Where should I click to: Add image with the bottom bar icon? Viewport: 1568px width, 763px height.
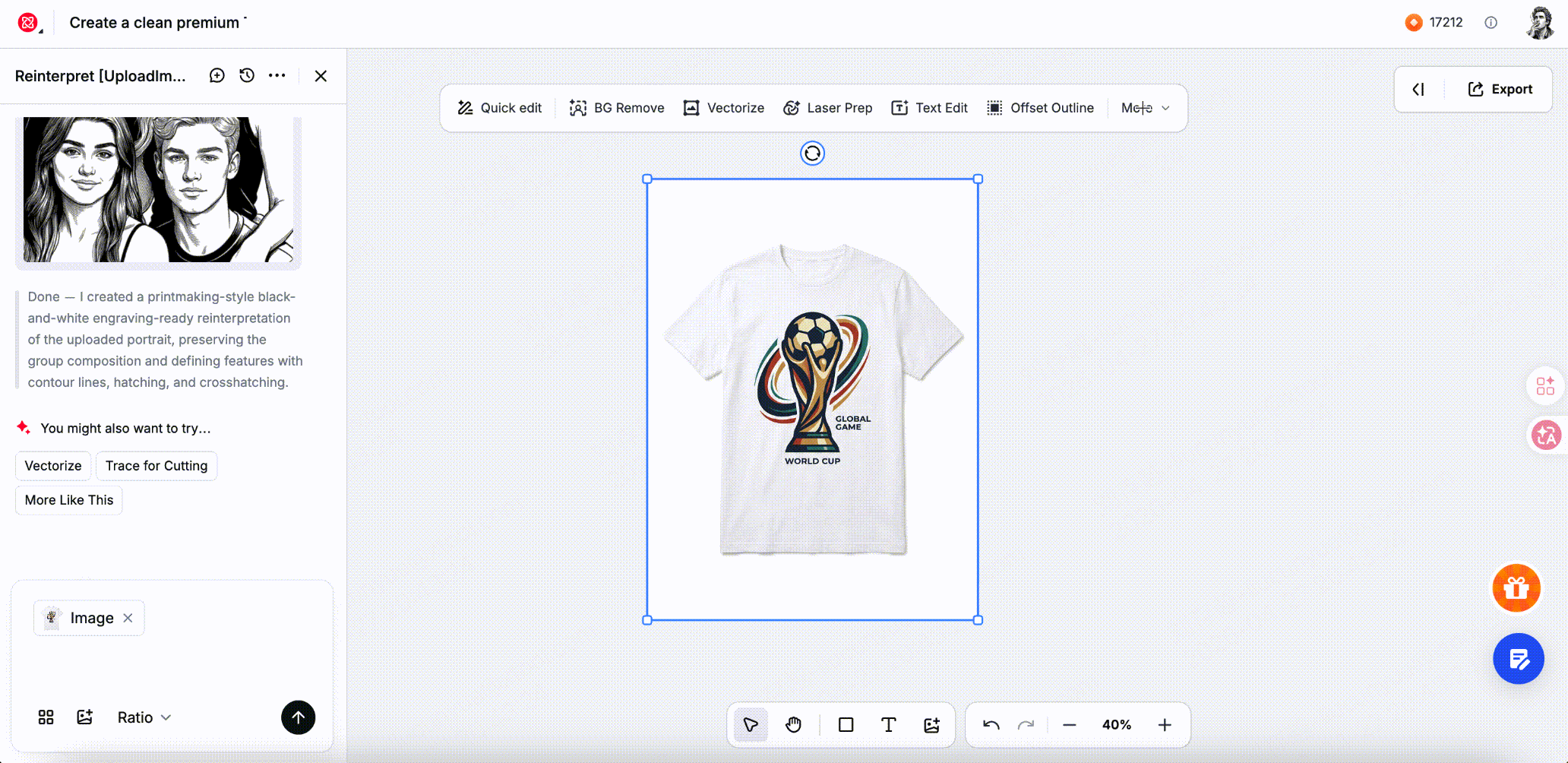click(932, 725)
